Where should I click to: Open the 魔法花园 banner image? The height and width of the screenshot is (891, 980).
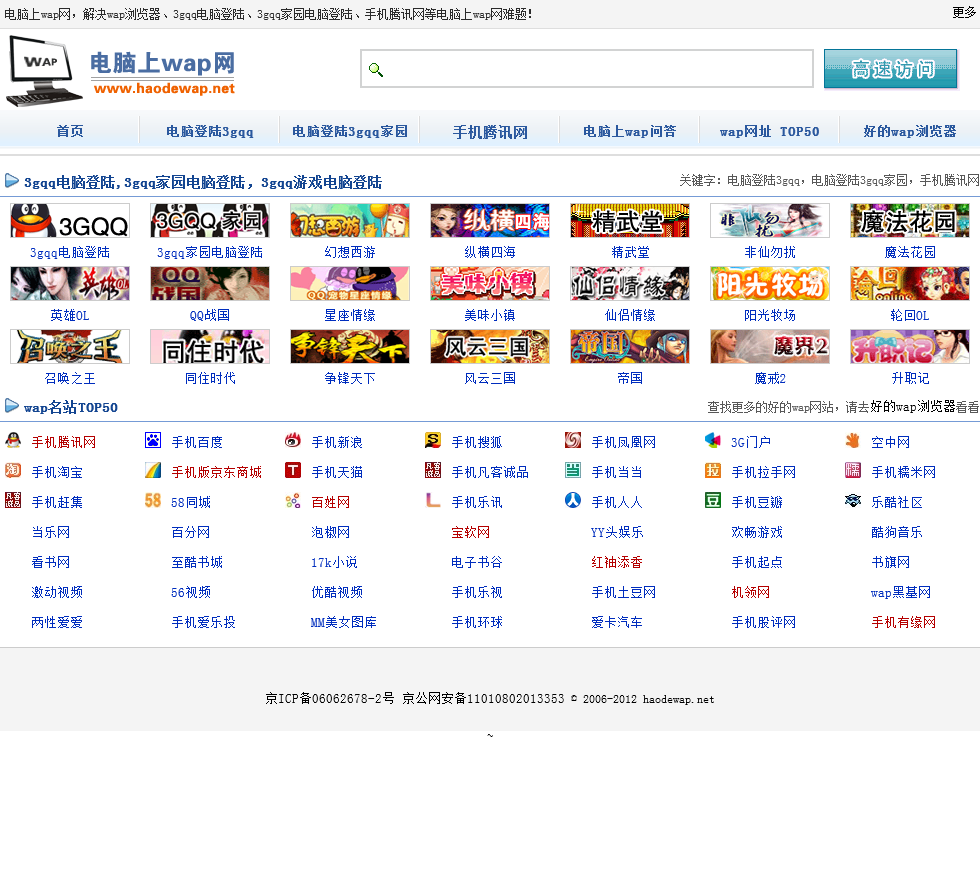910,221
